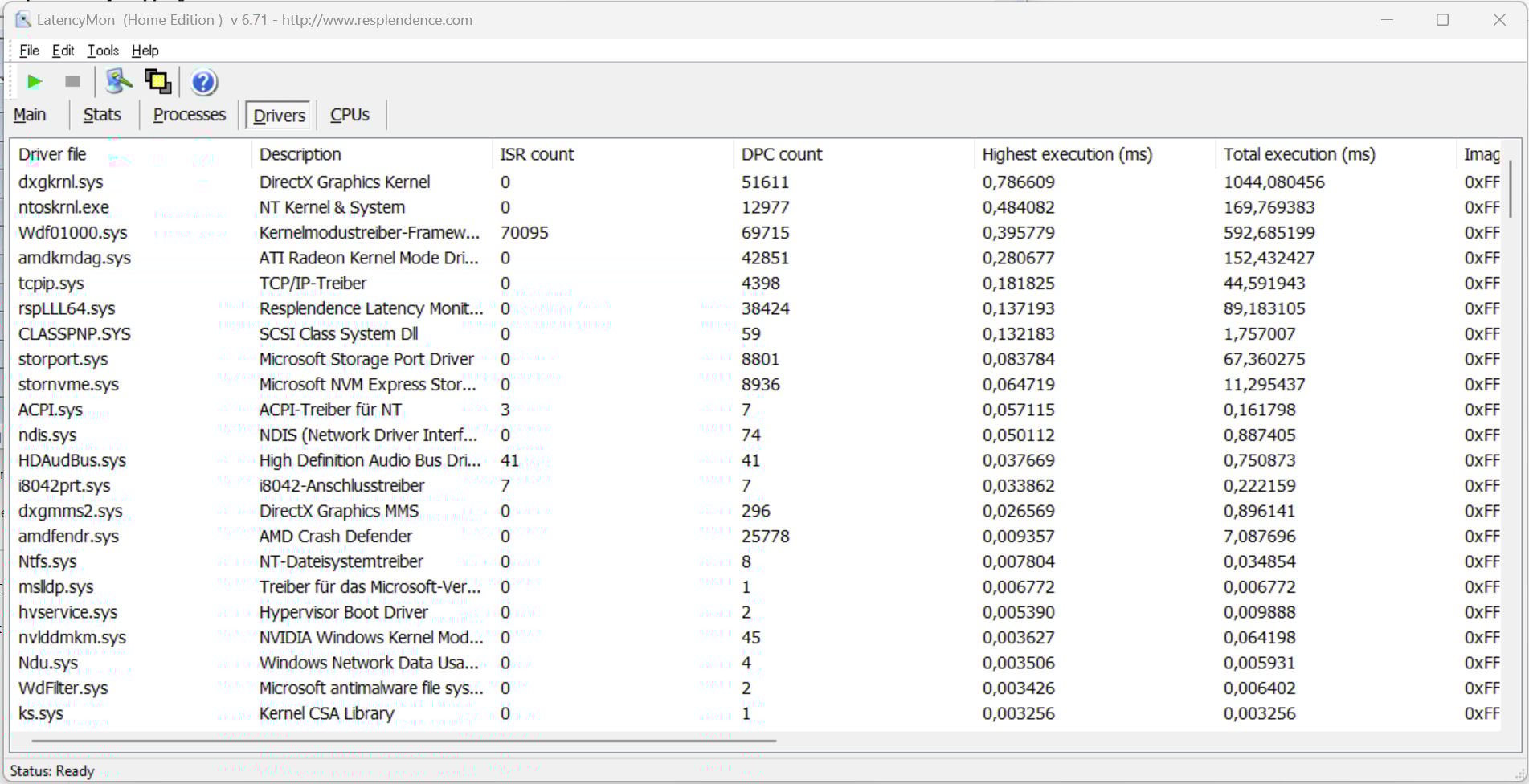
Task: Select the WdFilter.sys driver row
Action: (x=755, y=688)
